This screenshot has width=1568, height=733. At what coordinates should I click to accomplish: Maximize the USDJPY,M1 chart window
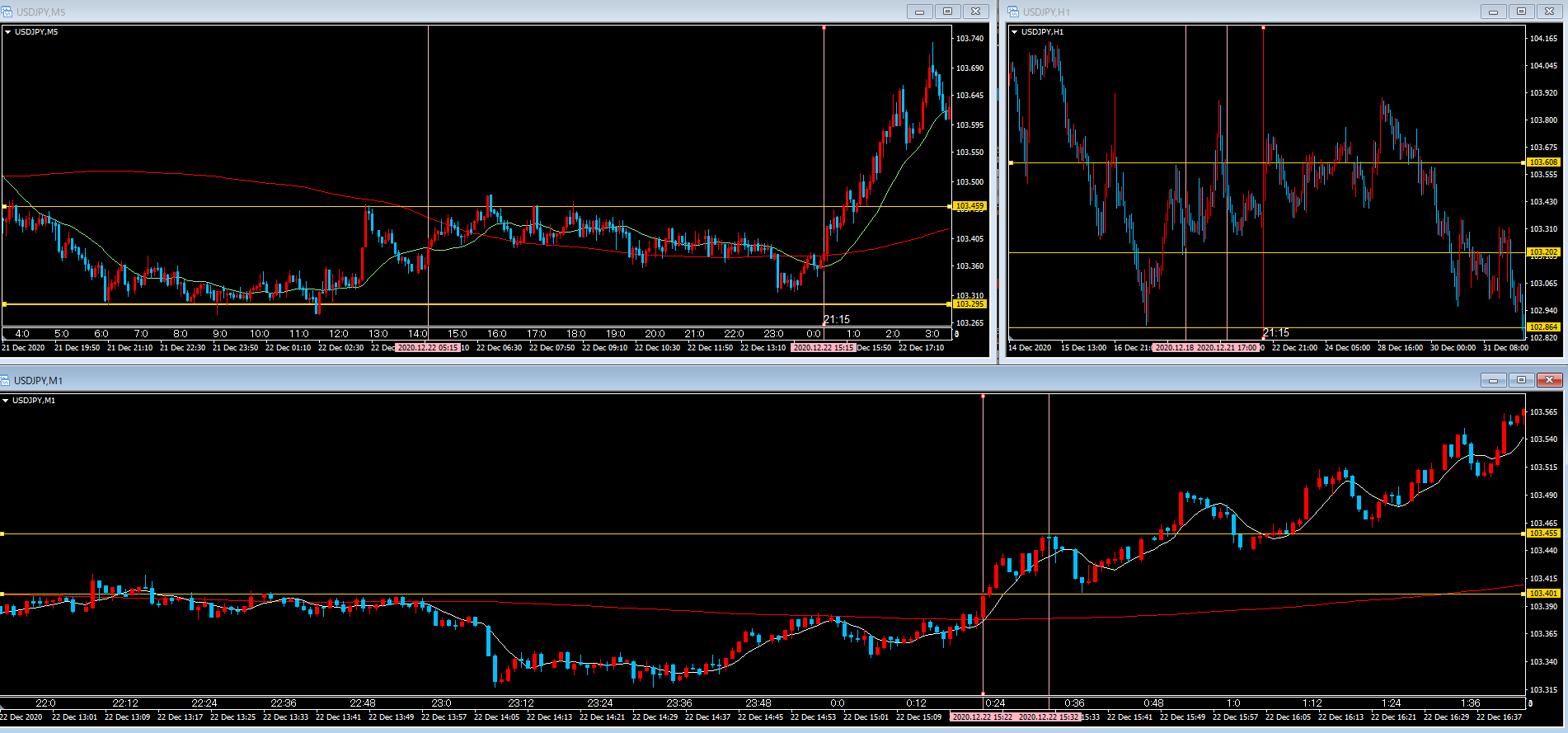click(x=1521, y=380)
